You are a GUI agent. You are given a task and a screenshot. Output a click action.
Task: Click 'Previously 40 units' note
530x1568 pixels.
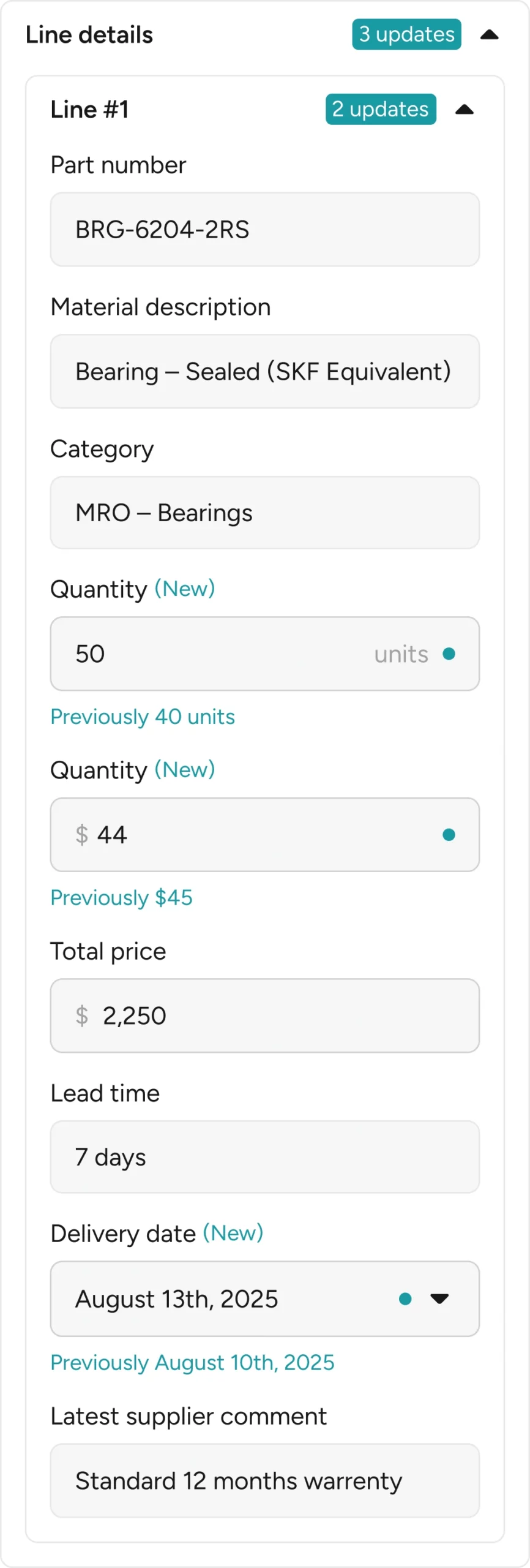[143, 717]
